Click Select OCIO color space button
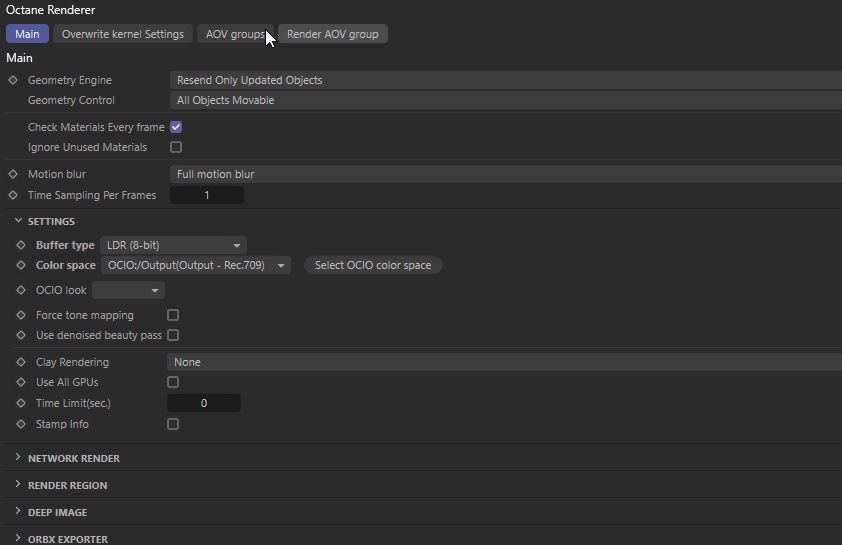The image size is (842, 545). tap(373, 265)
